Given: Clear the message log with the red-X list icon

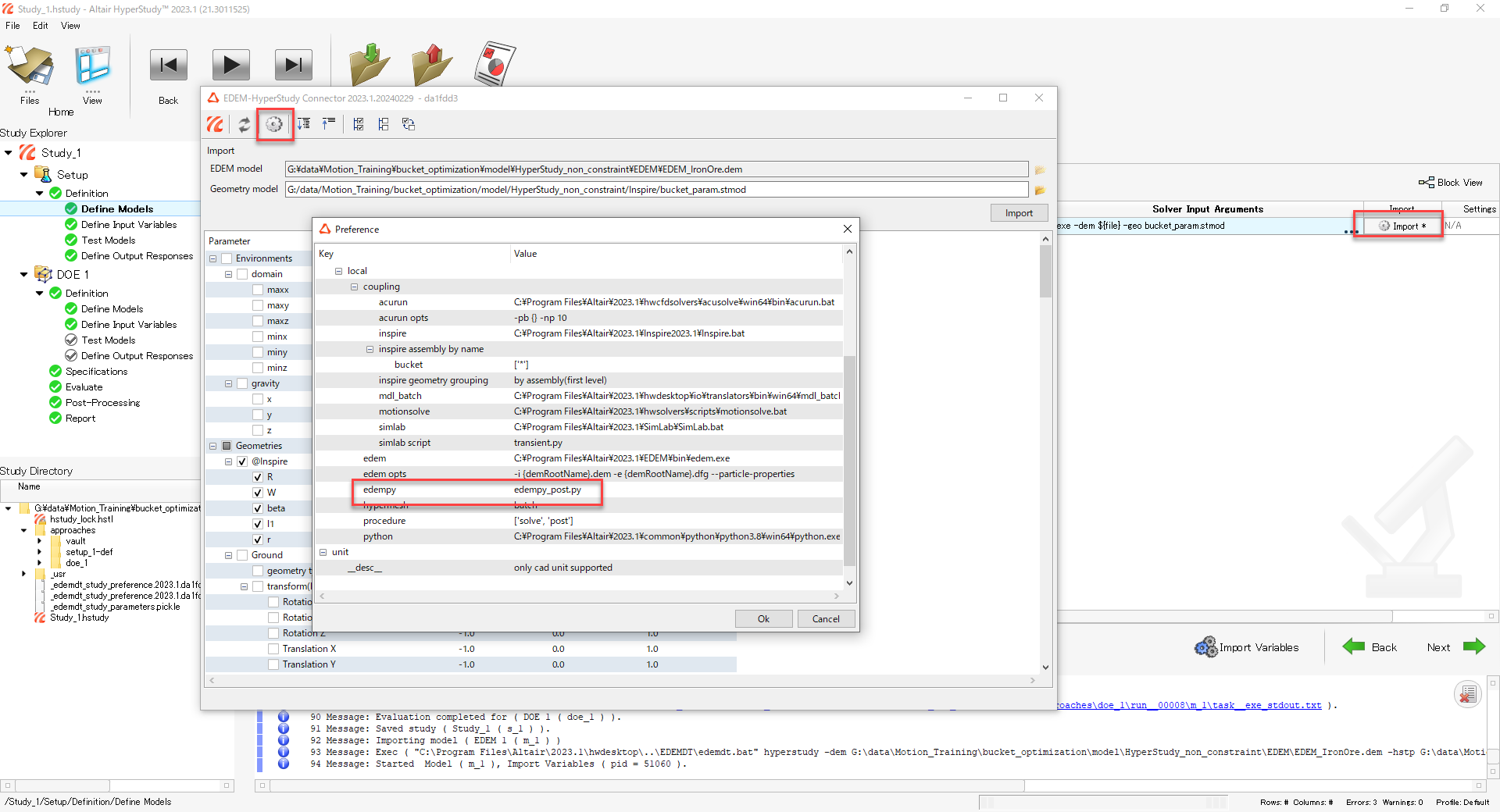Looking at the screenshot, I should pos(1468,694).
